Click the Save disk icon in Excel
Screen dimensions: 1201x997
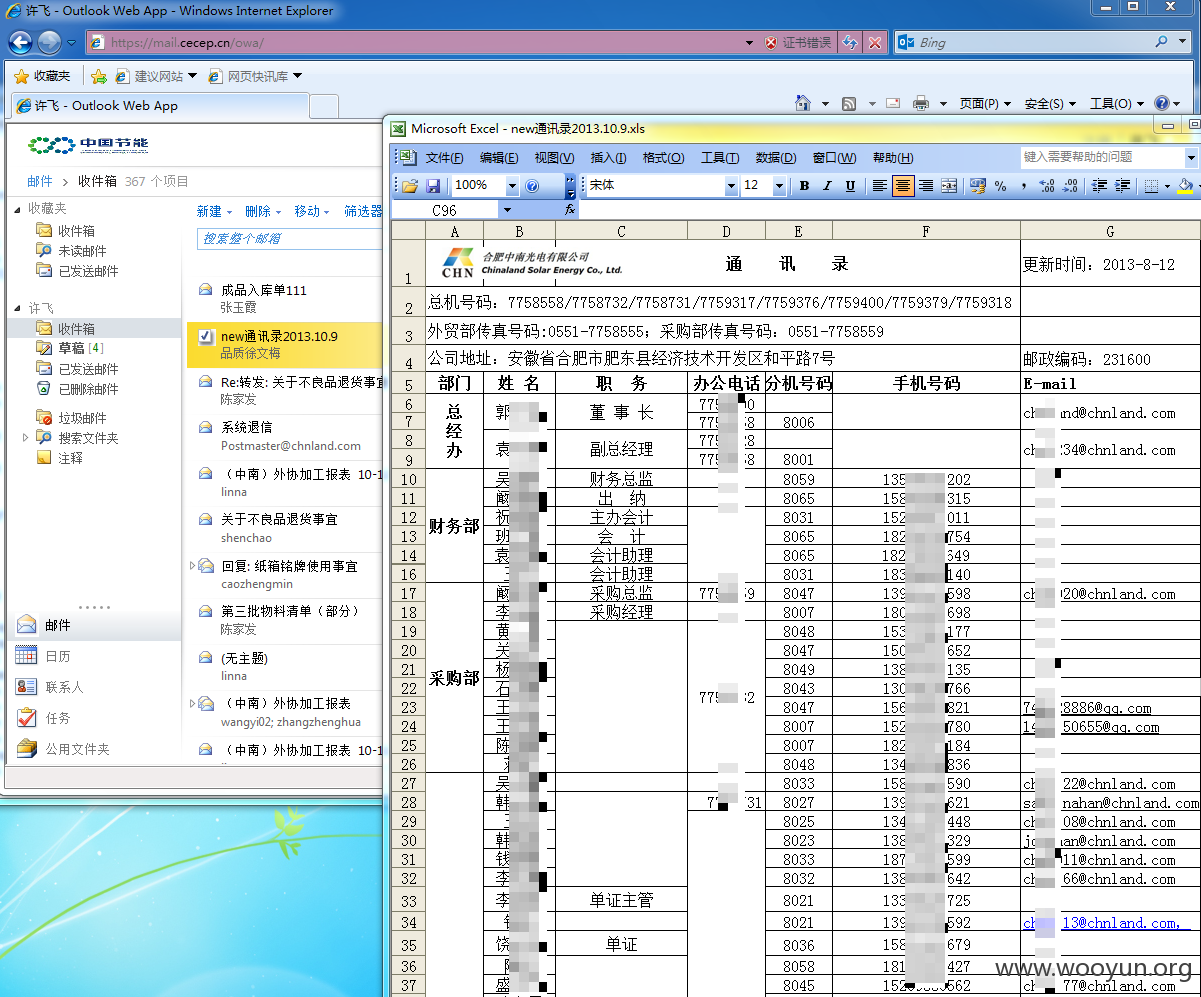pos(433,186)
